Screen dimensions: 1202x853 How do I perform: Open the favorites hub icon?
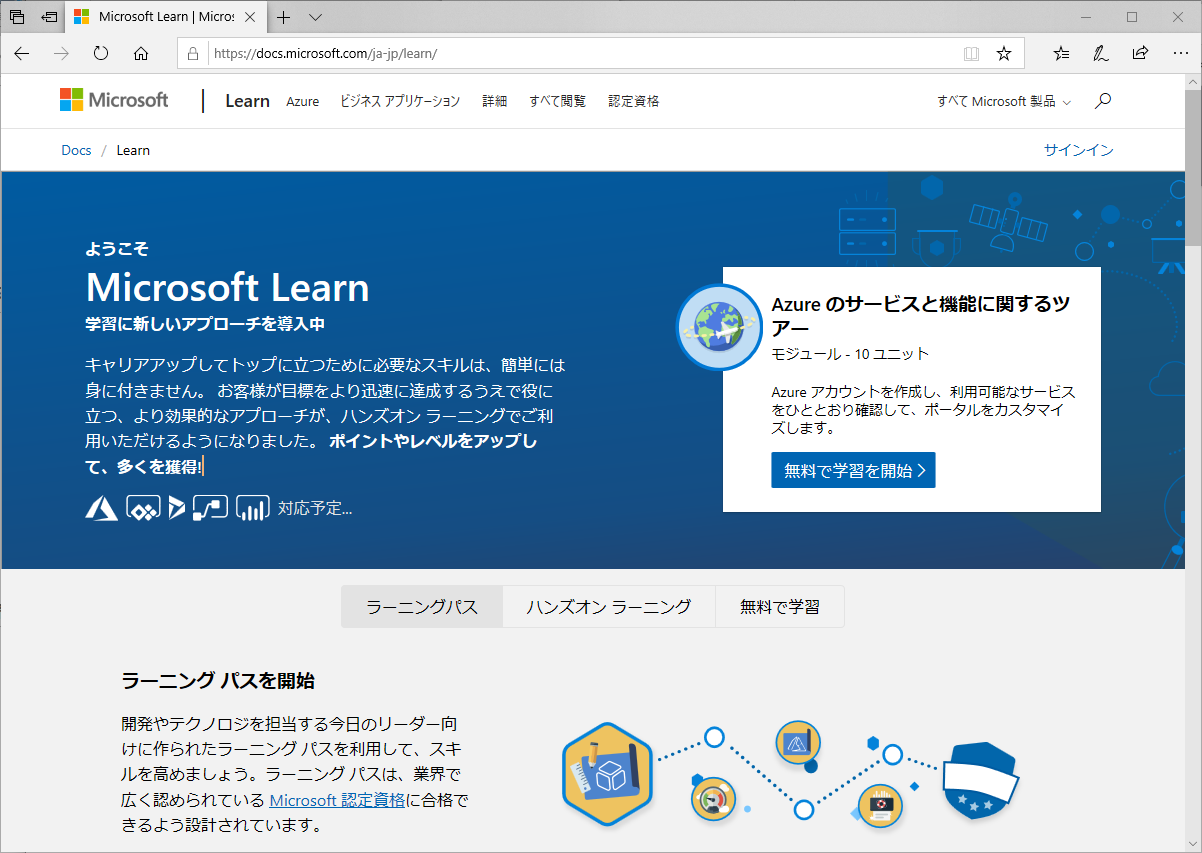tap(1062, 54)
